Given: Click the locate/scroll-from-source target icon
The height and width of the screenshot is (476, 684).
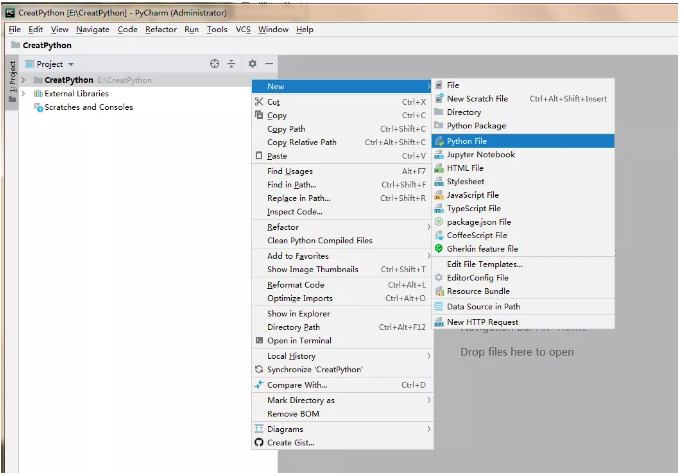Looking at the screenshot, I should pyautogui.click(x=215, y=64).
